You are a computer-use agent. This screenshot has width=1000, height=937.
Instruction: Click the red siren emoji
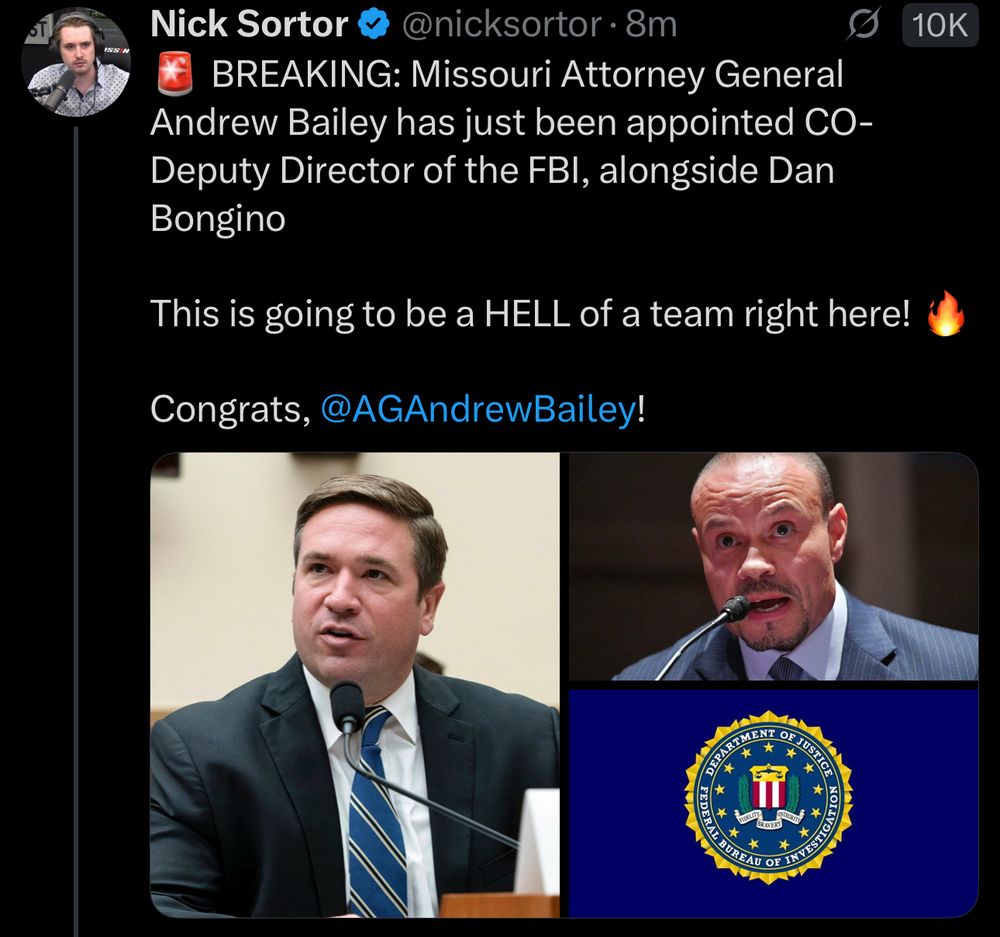tap(175, 73)
